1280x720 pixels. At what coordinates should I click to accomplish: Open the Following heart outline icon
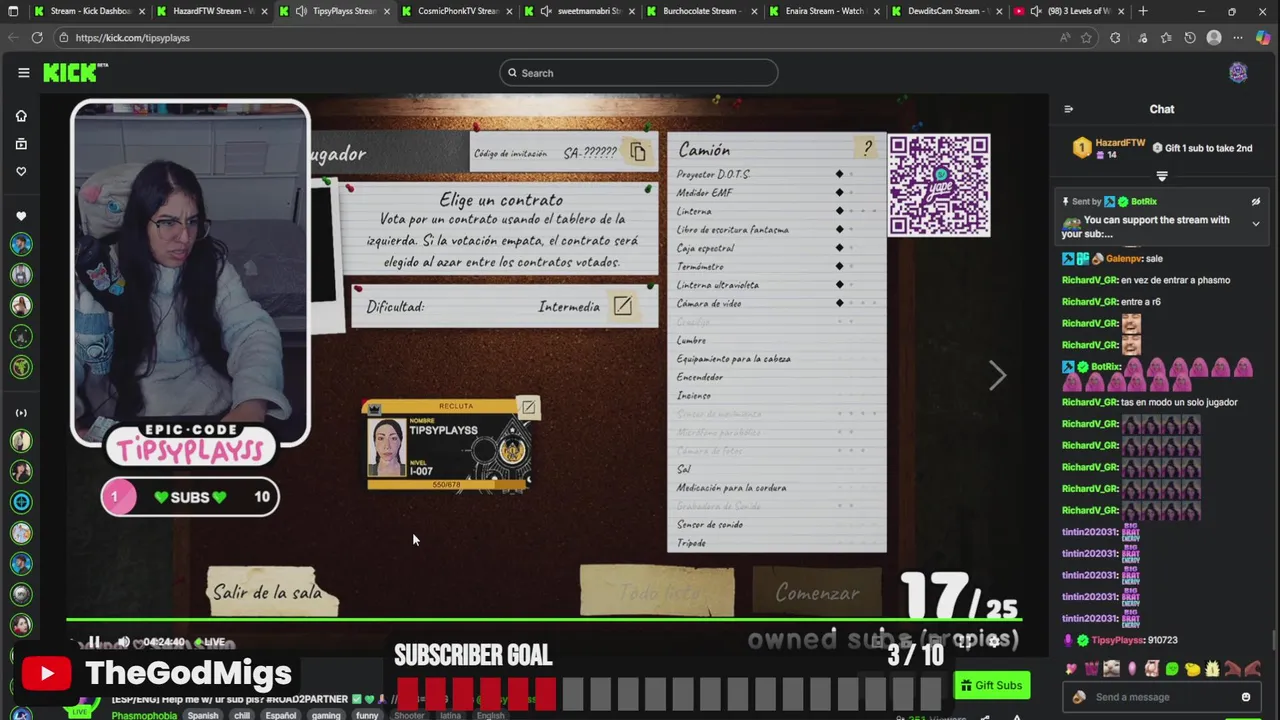(21, 171)
